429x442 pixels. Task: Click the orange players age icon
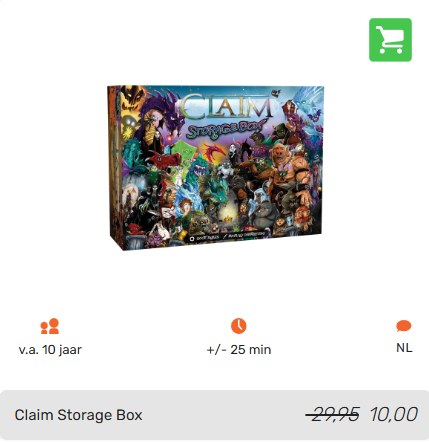(50, 326)
